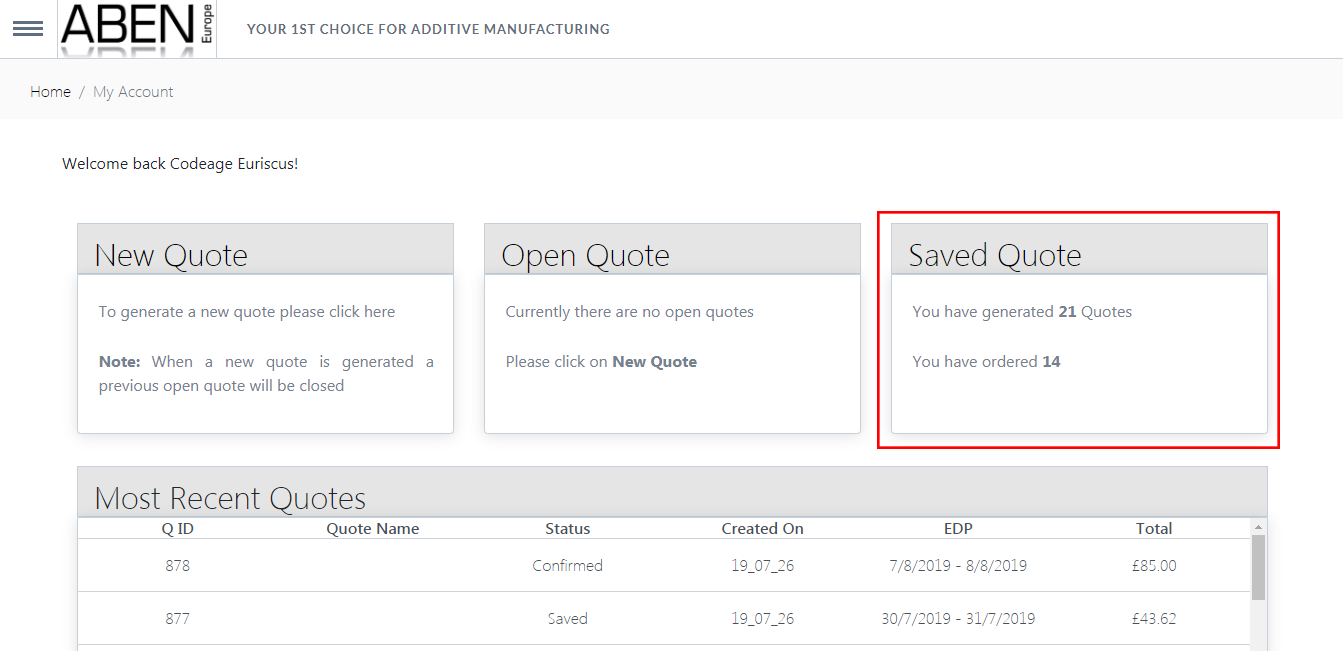Select the EDP column header
1343x651 pixels.
(x=957, y=529)
